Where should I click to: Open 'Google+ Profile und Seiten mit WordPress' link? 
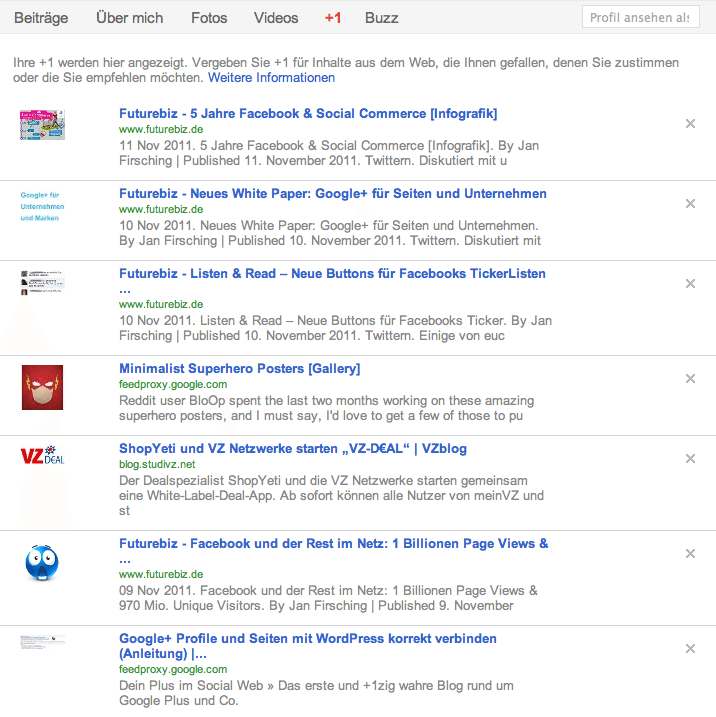pos(308,646)
